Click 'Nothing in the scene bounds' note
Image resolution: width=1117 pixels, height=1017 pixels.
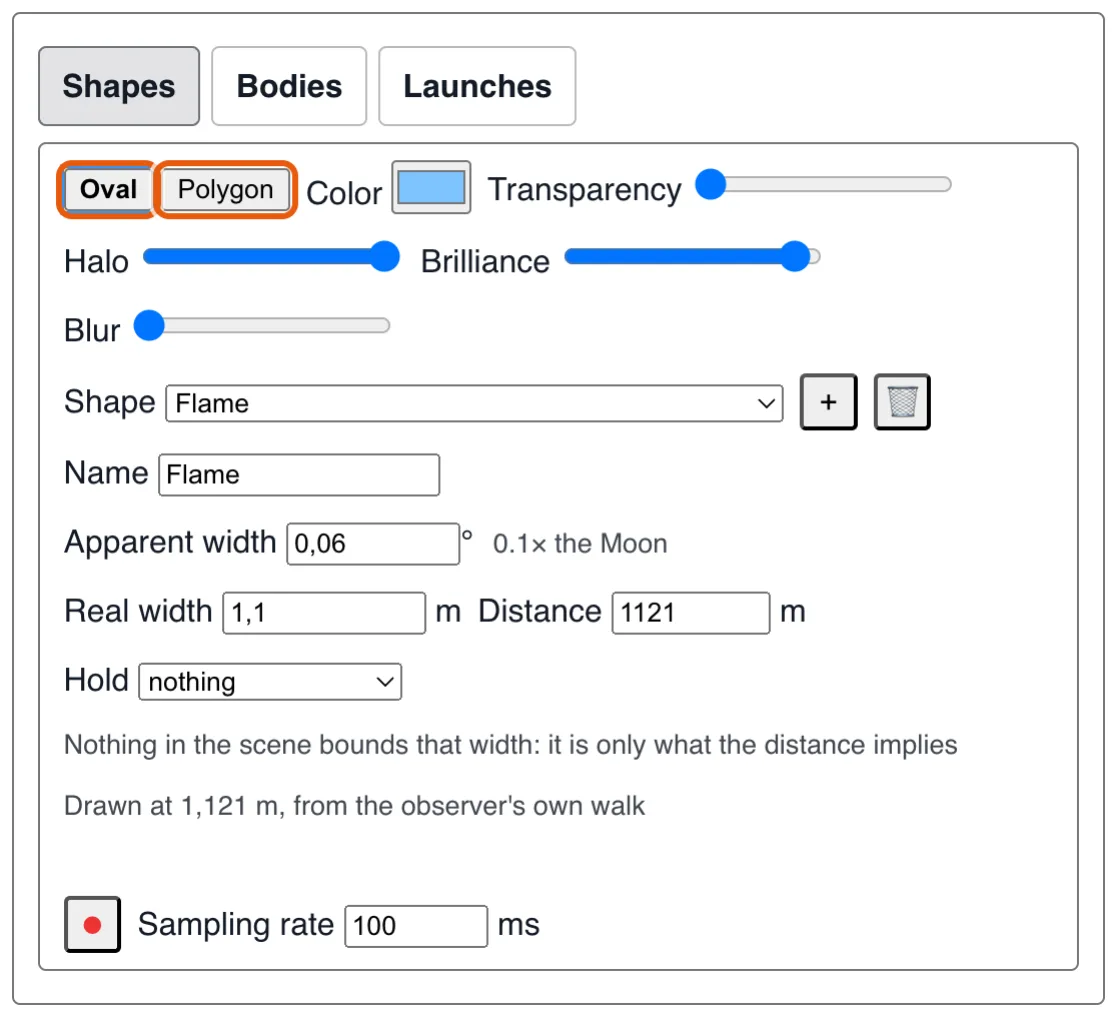(511, 745)
